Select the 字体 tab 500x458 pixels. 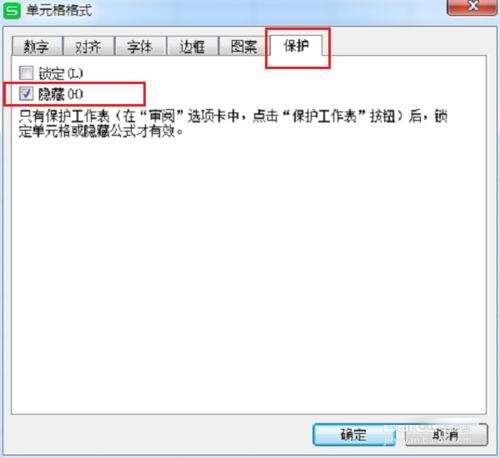click(x=140, y=46)
